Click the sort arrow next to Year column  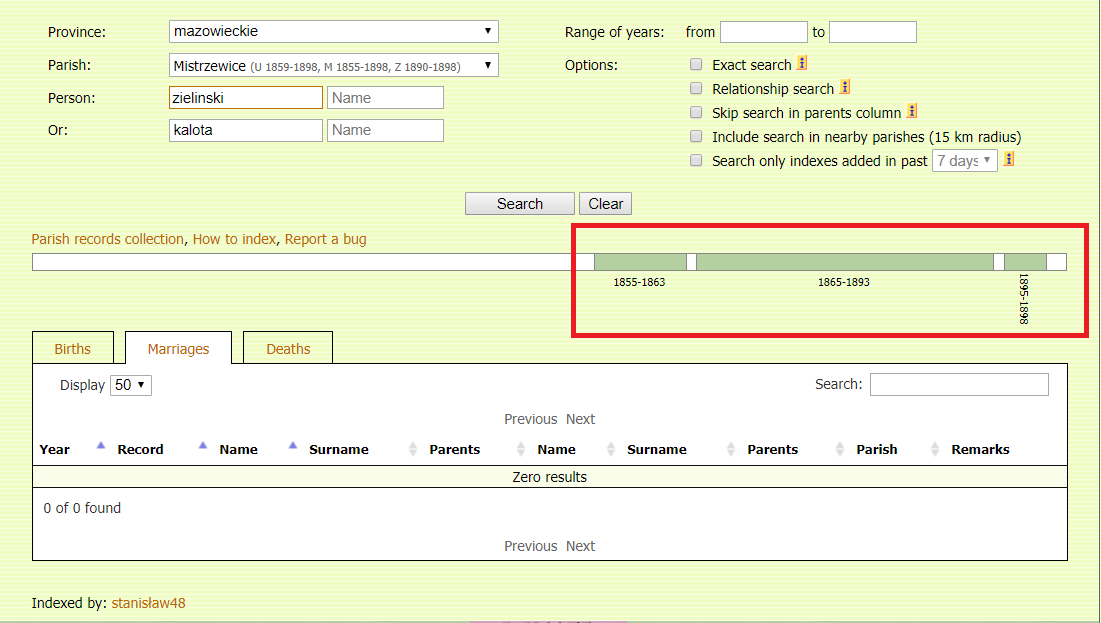point(100,446)
